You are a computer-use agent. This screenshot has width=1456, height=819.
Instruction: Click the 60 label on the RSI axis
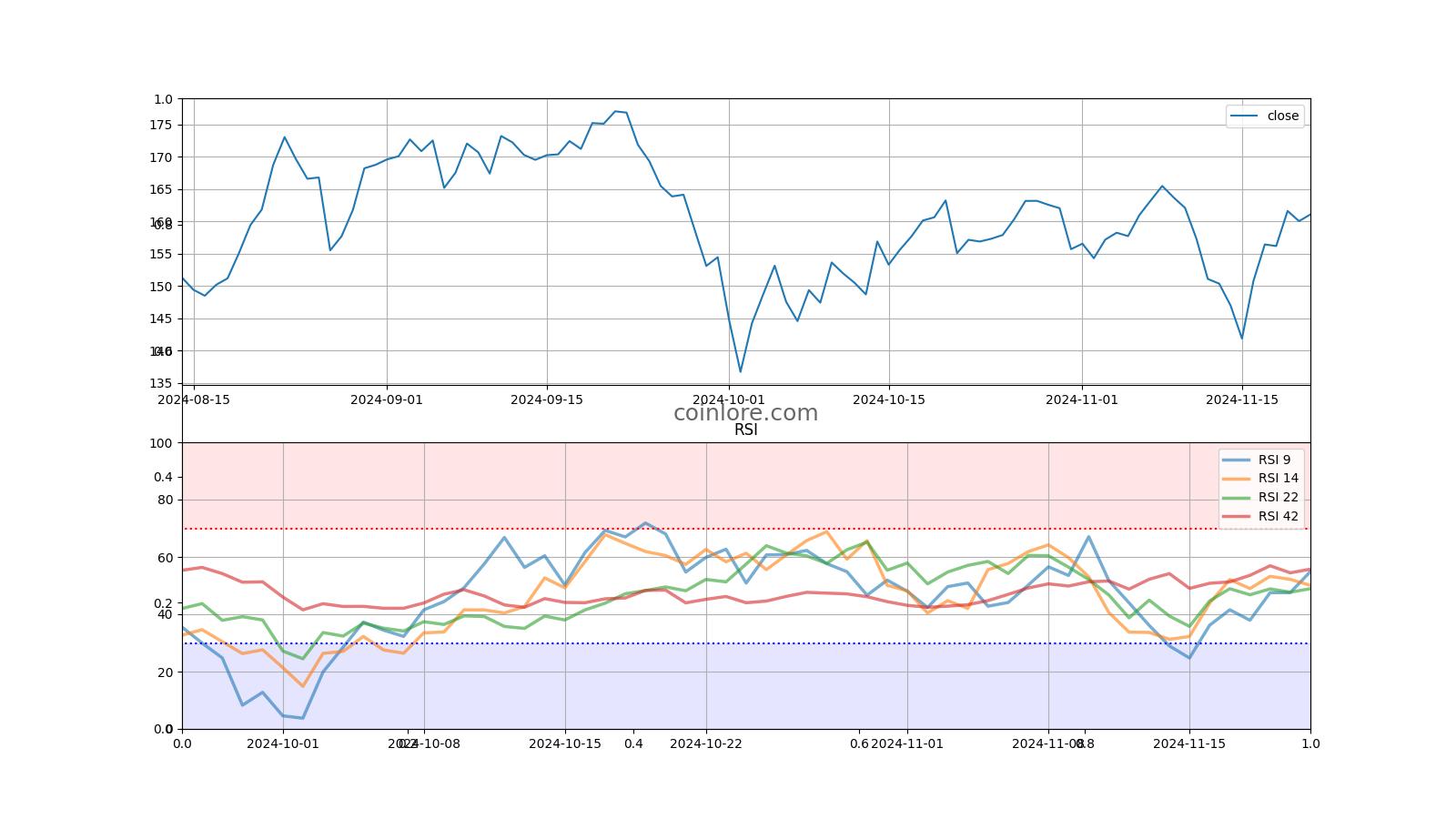click(165, 558)
